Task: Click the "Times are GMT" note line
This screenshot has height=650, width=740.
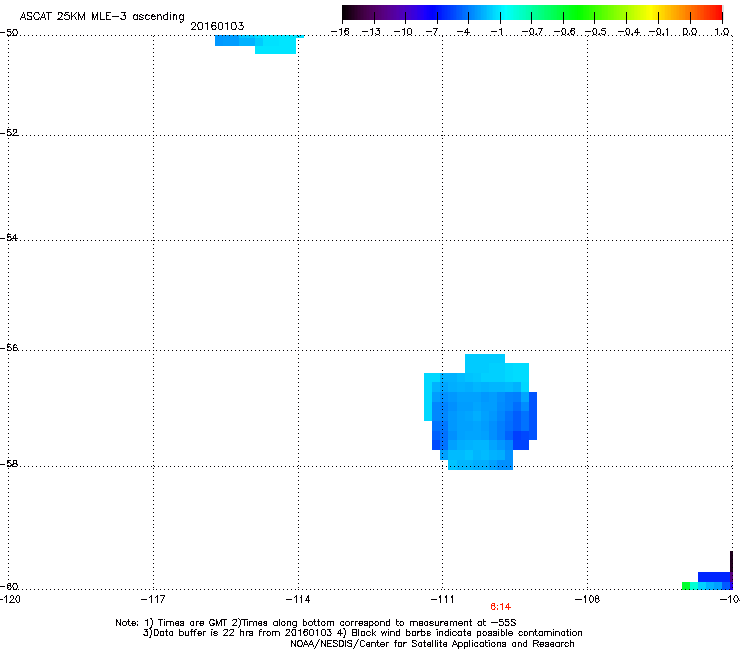Action: (x=316, y=623)
